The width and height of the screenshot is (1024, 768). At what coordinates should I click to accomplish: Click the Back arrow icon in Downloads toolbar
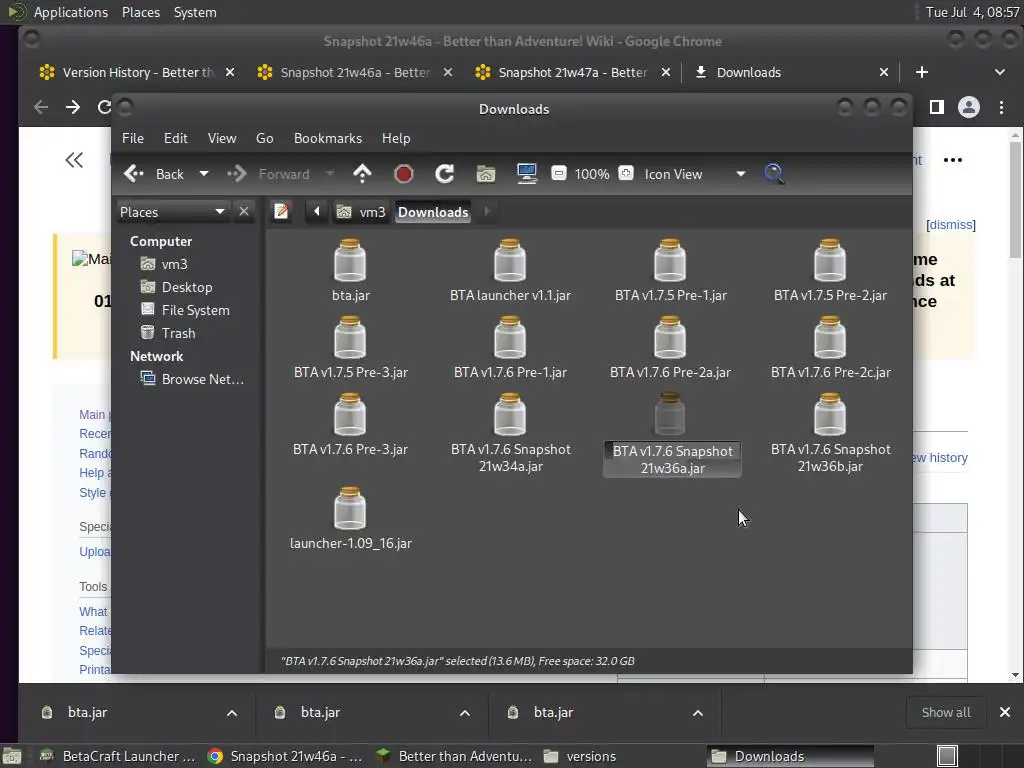(x=134, y=174)
